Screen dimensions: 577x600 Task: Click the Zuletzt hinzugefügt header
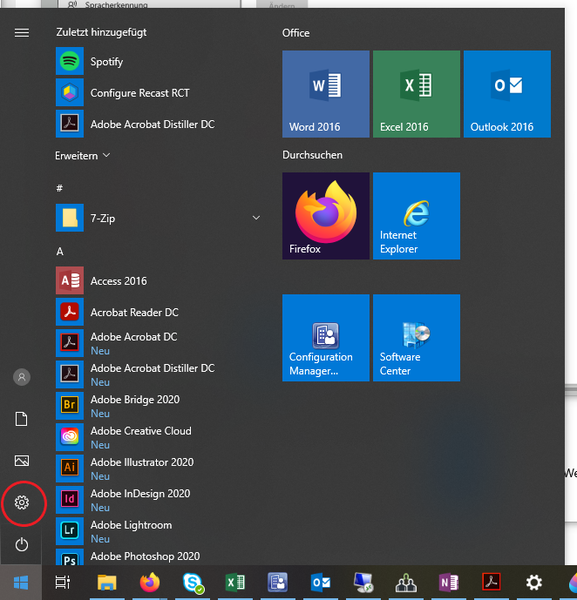tap(101, 33)
